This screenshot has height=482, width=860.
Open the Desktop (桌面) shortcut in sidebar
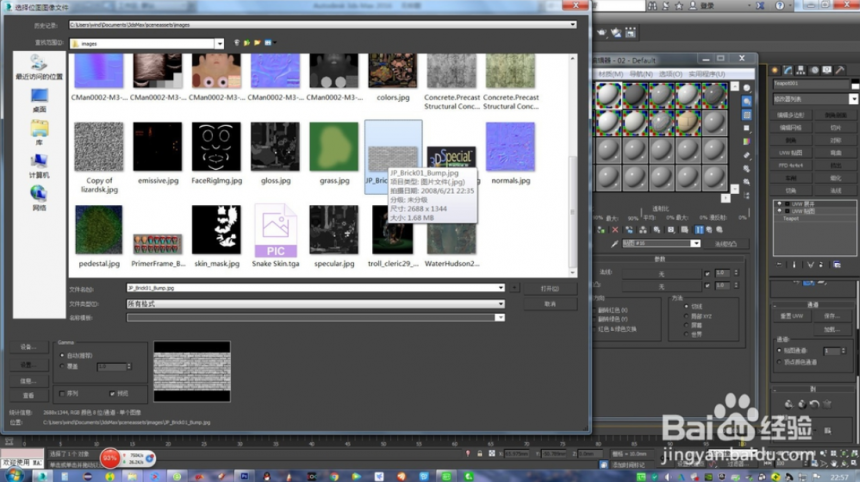point(39,100)
